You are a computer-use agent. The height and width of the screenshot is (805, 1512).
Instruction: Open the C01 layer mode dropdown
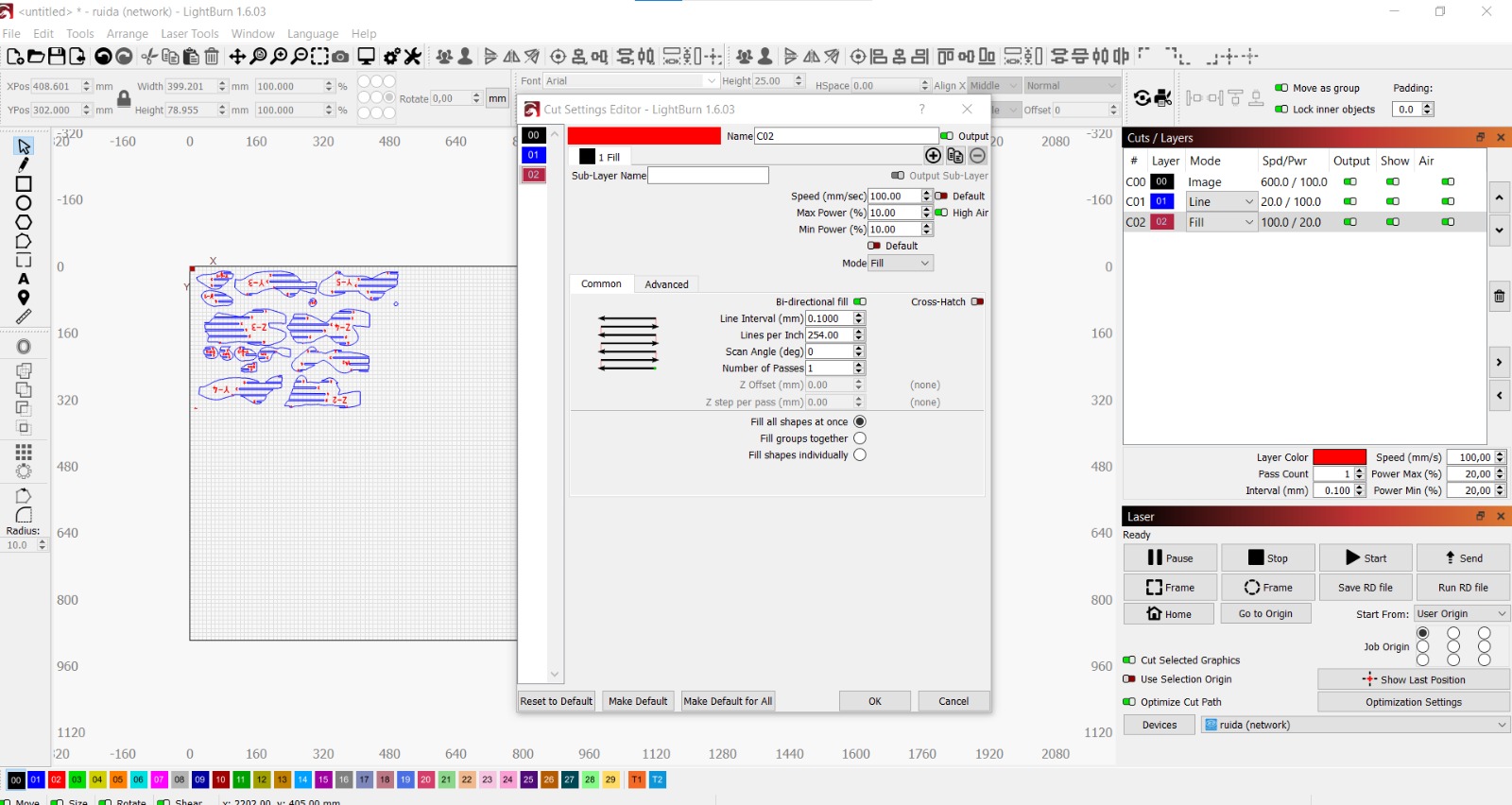click(1220, 202)
